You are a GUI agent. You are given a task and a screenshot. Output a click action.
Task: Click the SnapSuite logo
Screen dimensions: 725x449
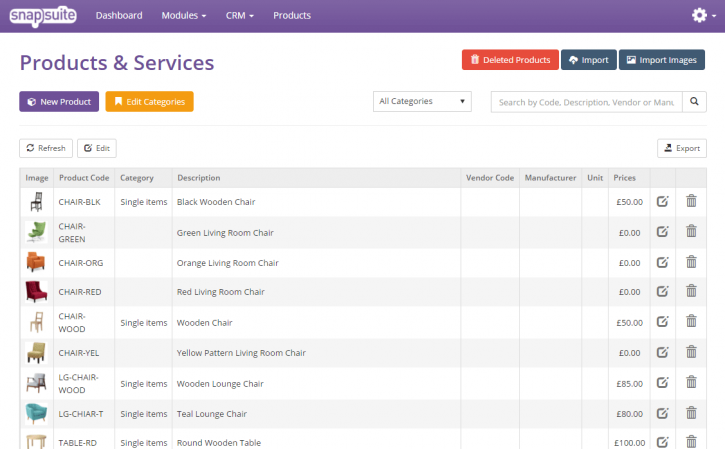43,16
